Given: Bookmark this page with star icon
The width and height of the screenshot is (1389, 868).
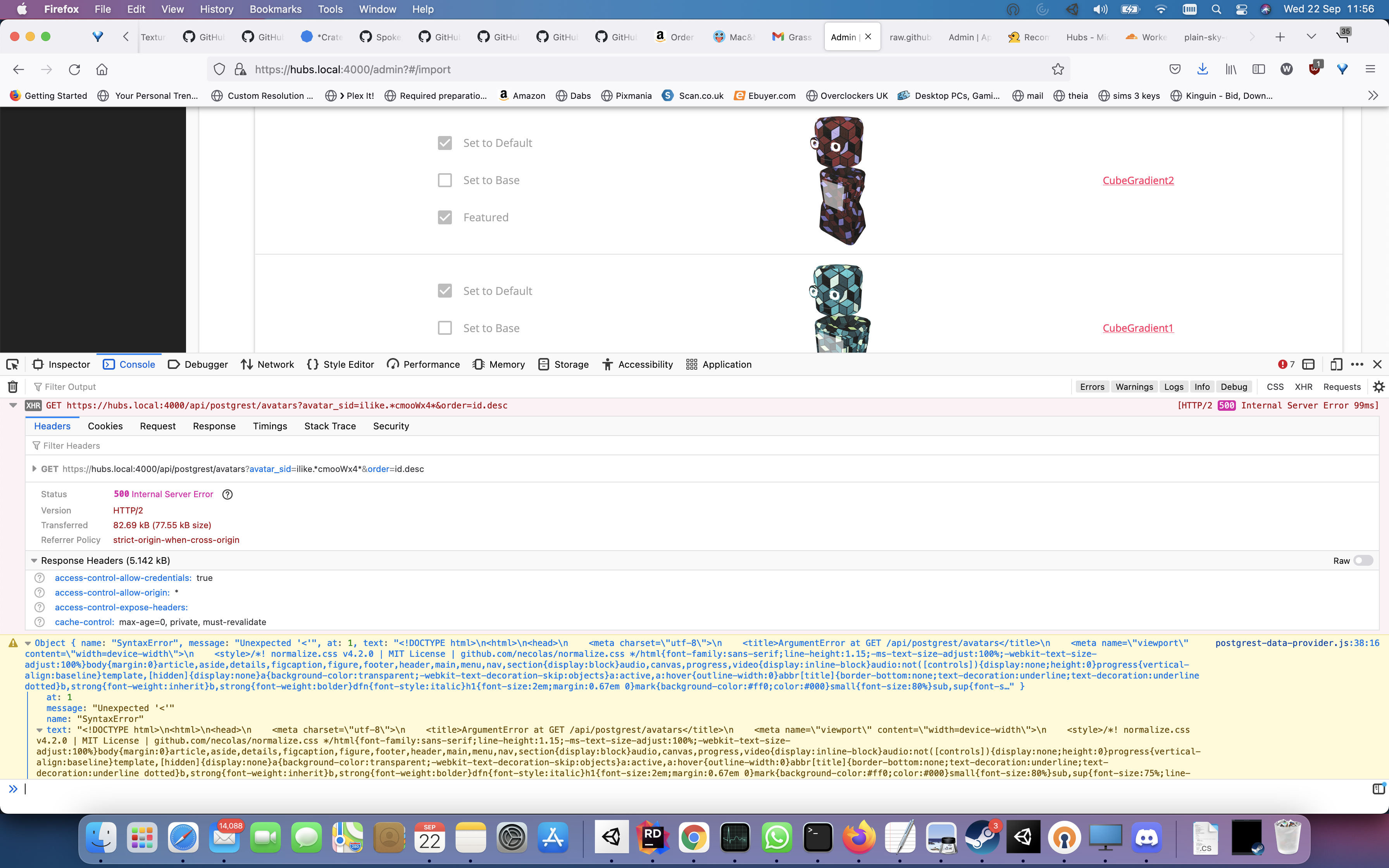Looking at the screenshot, I should click(x=1058, y=69).
